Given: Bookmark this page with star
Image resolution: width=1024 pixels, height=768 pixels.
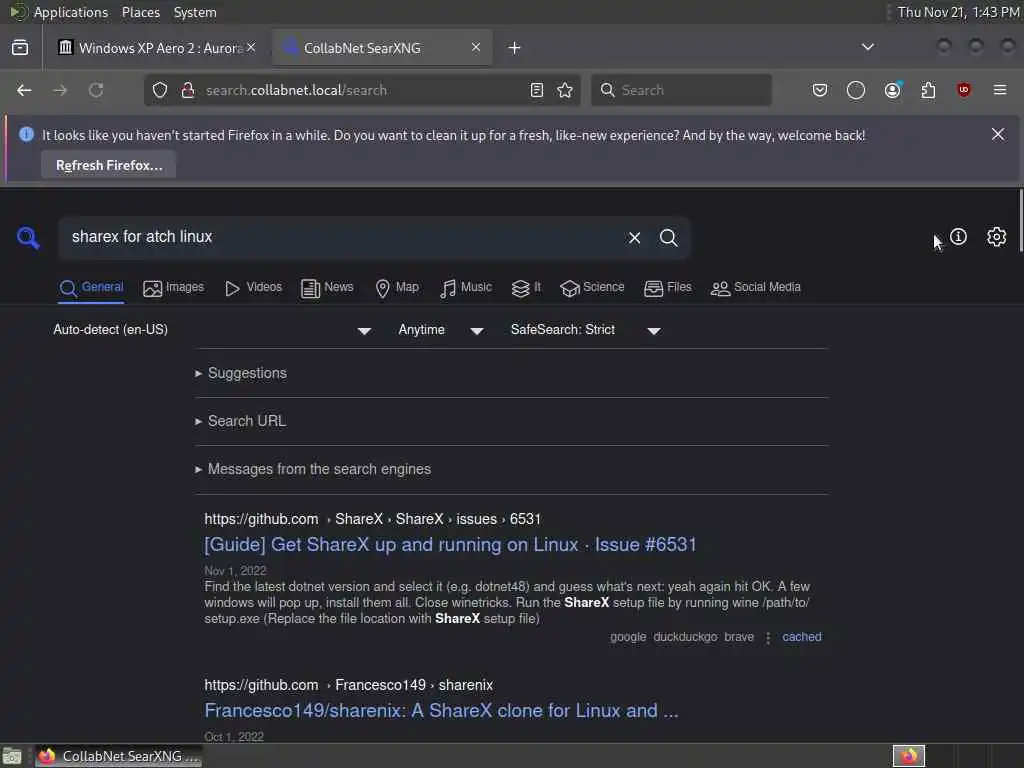Looking at the screenshot, I should (565, 90).
